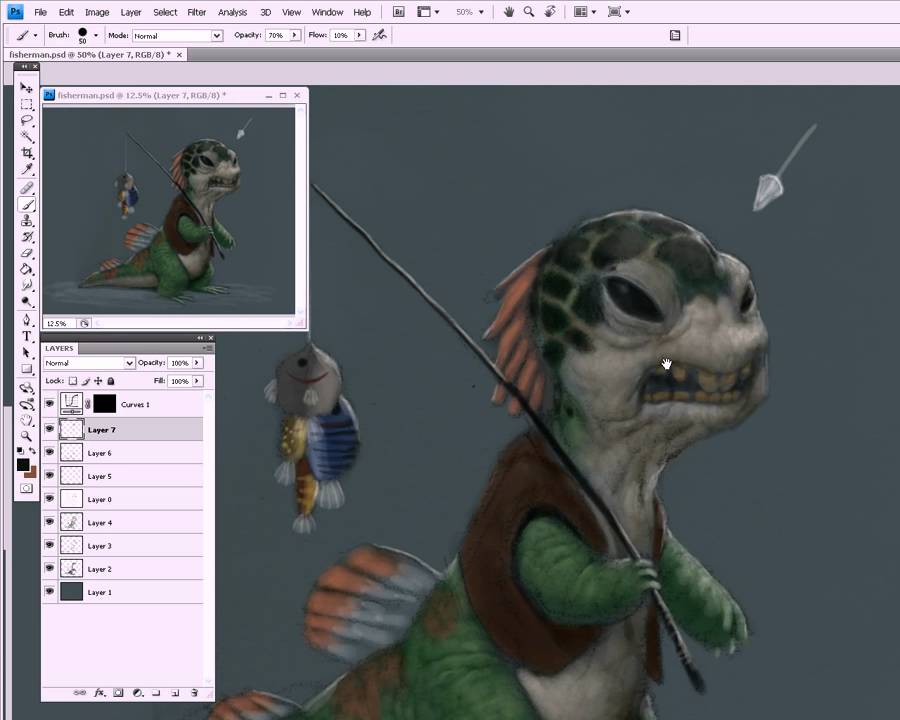This screenshot has width=900, height=720.
Task: Open the Window menu
Action: [x=327, y=12]
